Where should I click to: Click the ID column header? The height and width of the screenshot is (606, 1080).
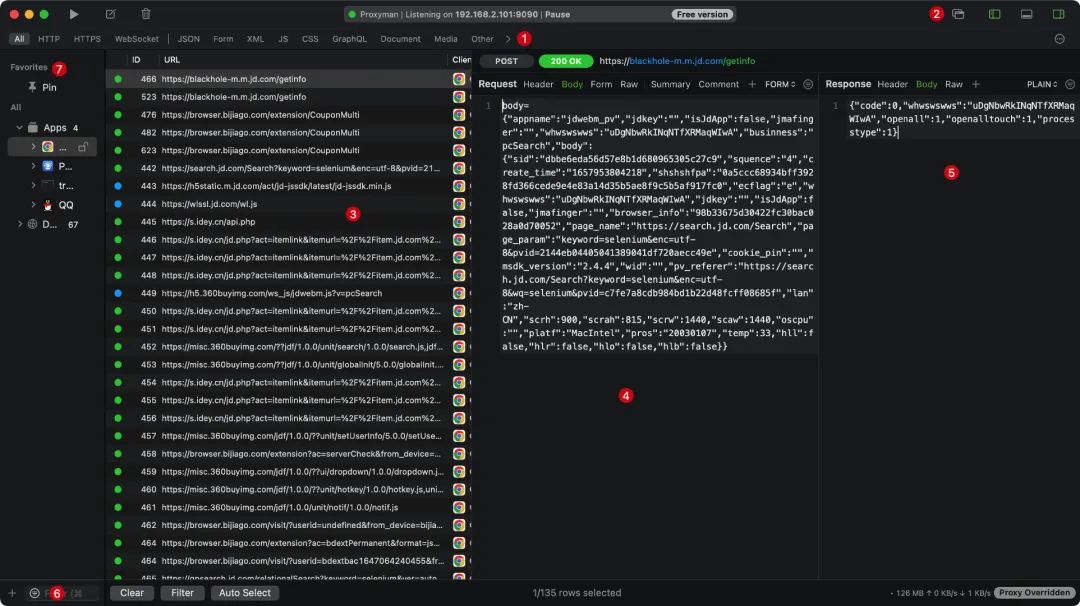coord(136,60)
